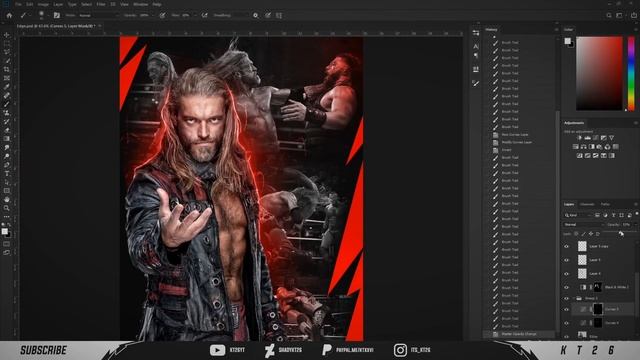640x360 pixels.
Task: Open the Brush Settings icon in collapsed dock
Action: [x=476, y=83]
